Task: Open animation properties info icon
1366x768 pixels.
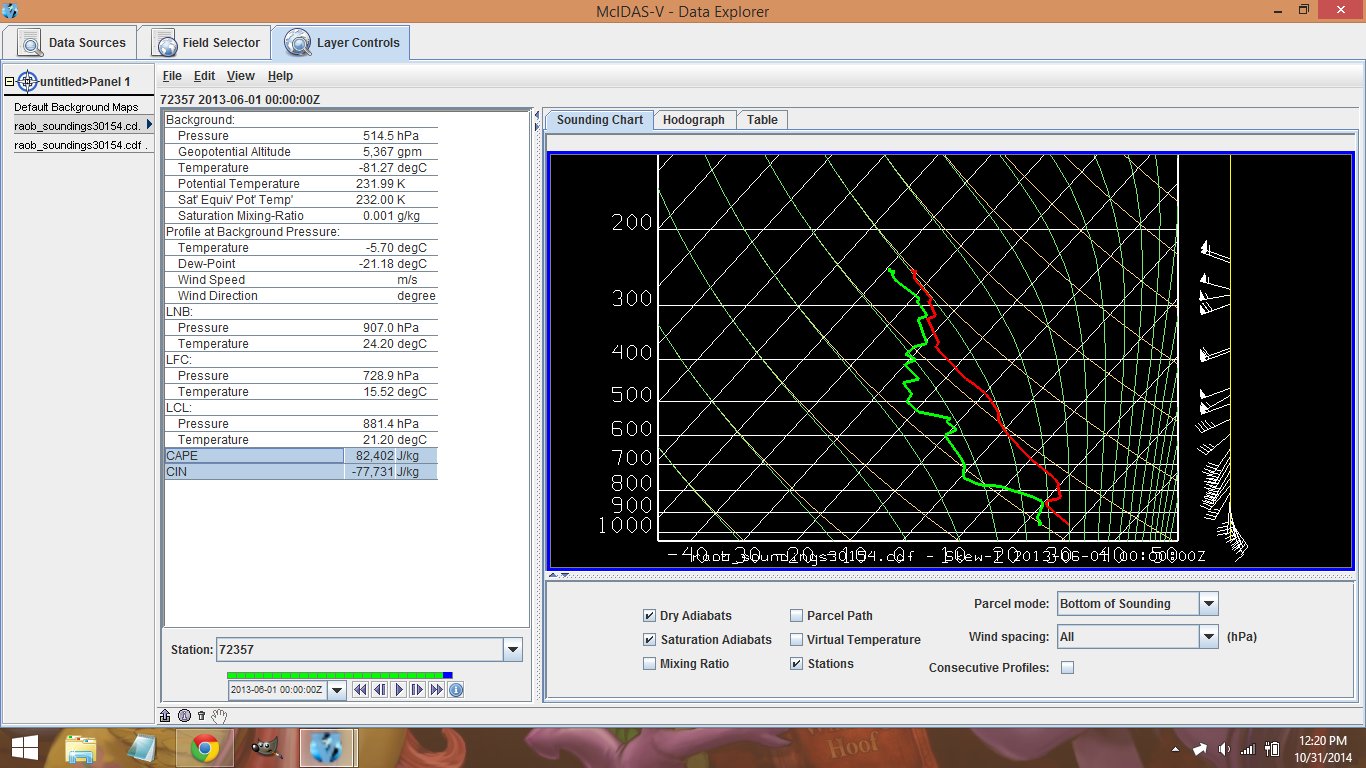Action: [x=456, y=690]
